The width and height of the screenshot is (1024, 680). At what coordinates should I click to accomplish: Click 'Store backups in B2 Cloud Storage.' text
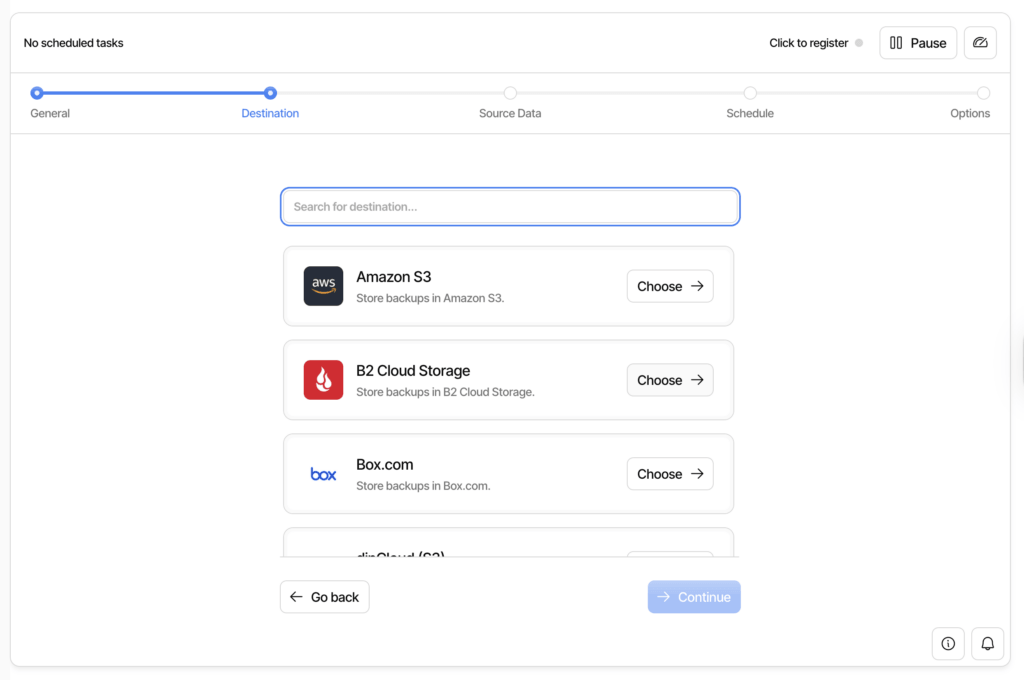(x=445, y=392)
